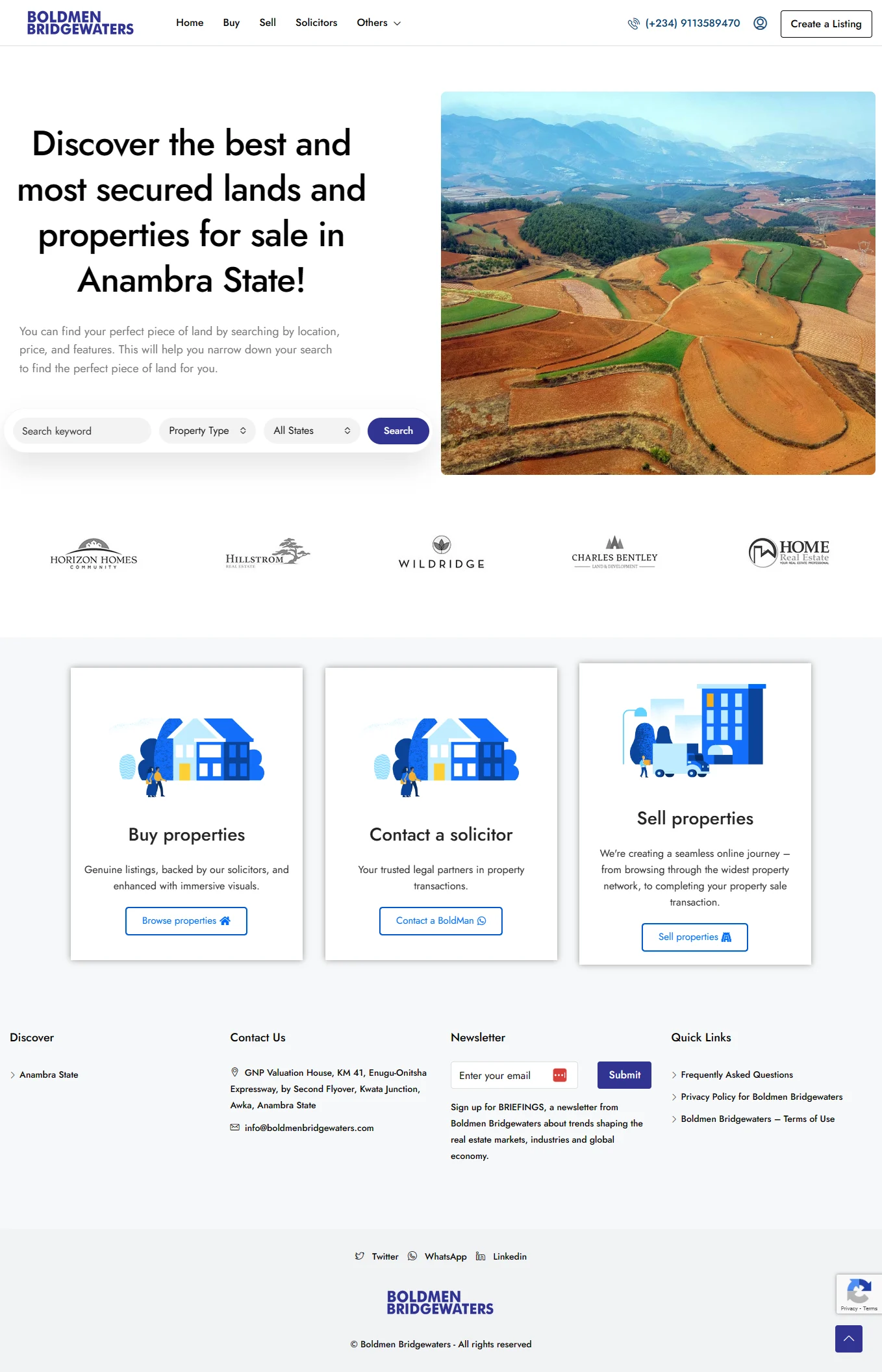Image resolution: width=882 pixels, height=1372 pixels.
Task: Click the Contact a BoldMan button
Action: coord(441,921)
